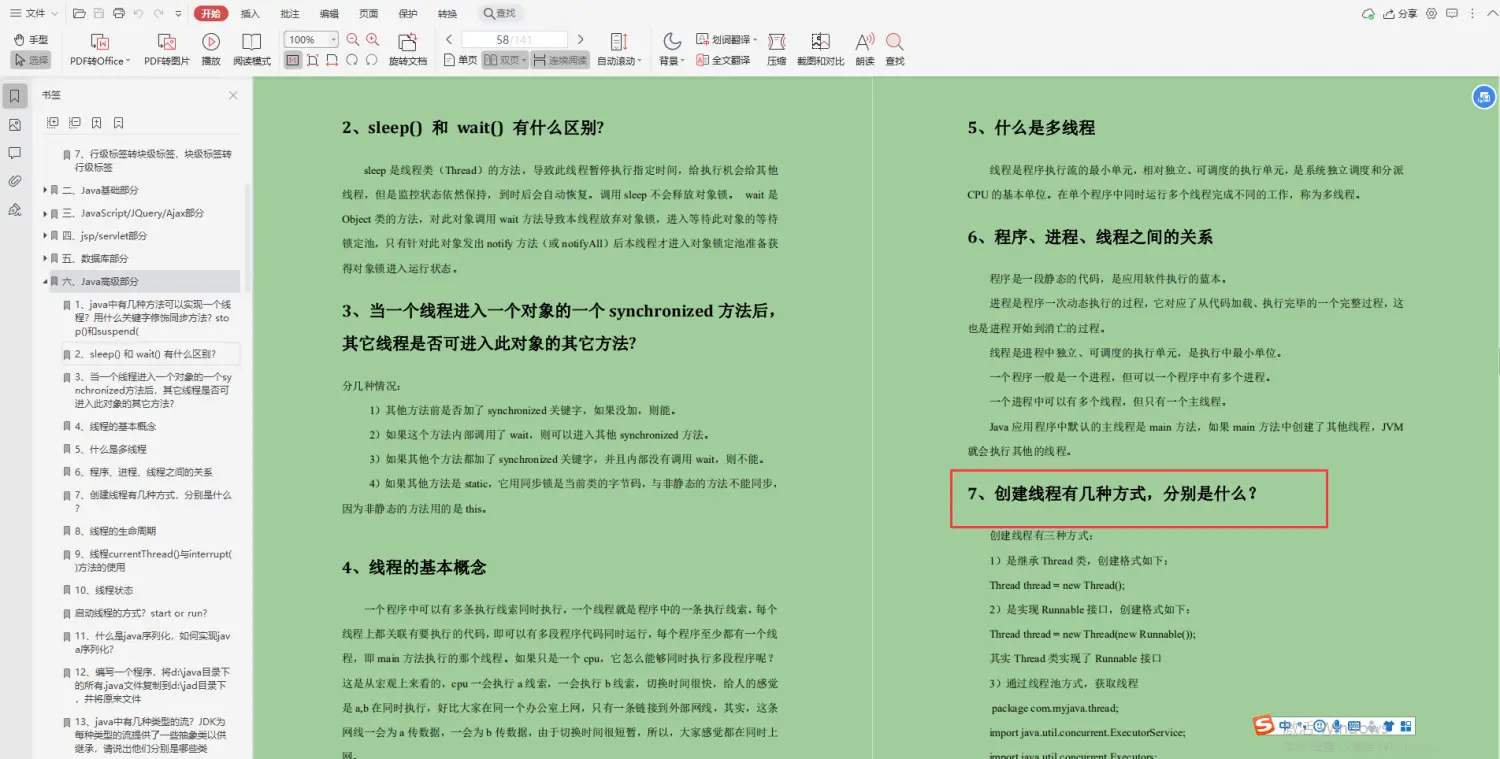
Task: Open the comments sidebar panel icon
Action: coord(14,153)
